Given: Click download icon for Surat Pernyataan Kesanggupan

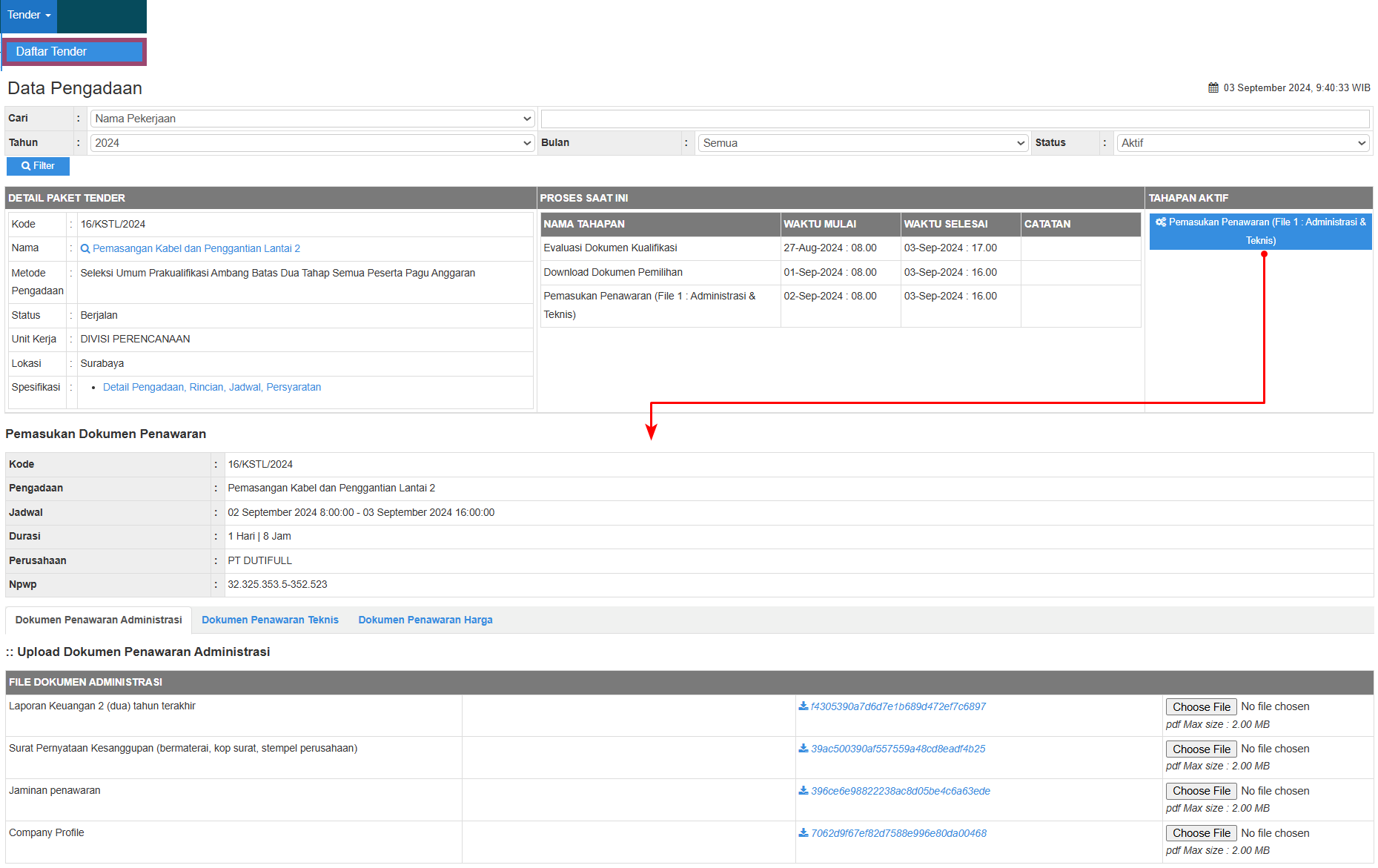Looking at the screenshot, I should coord(803,749).
